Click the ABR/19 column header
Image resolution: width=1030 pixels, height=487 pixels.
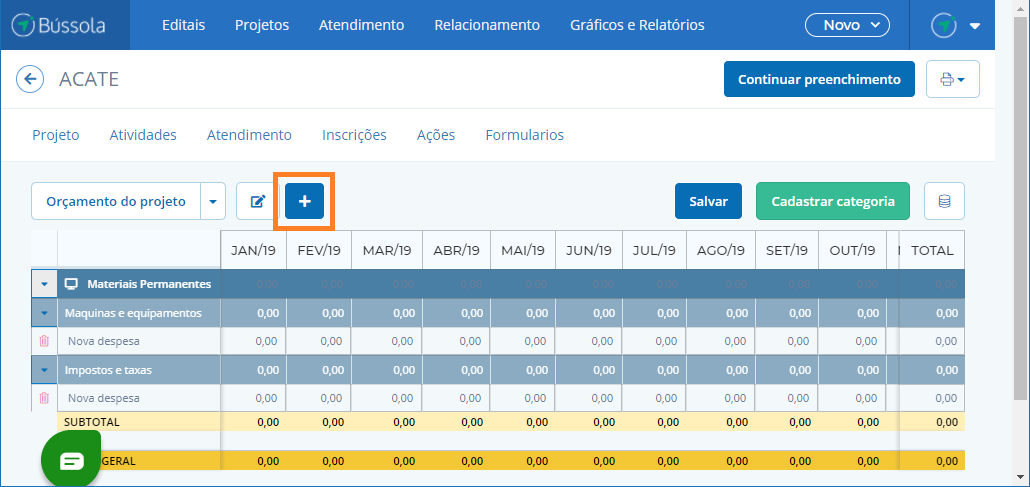tap(456, 250)
